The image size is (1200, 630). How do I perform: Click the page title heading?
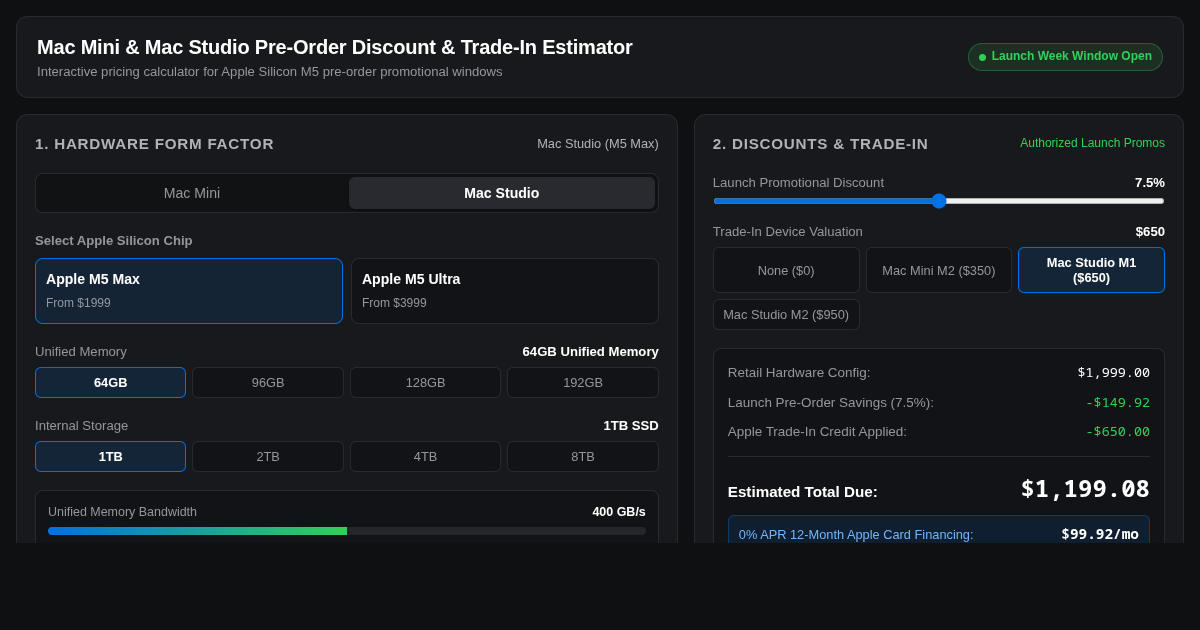point(335,47)
